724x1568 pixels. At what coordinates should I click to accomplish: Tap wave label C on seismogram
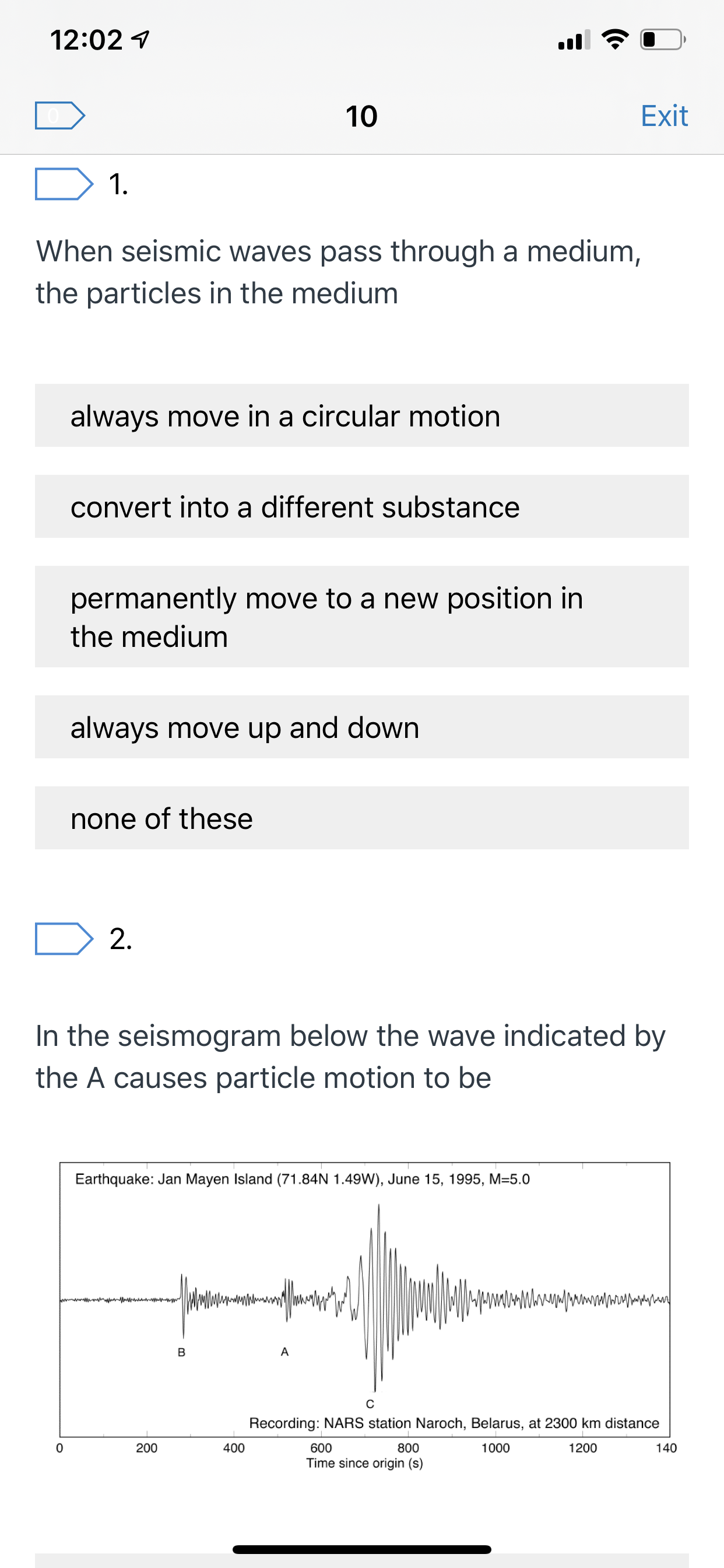tap(370, 1403)
